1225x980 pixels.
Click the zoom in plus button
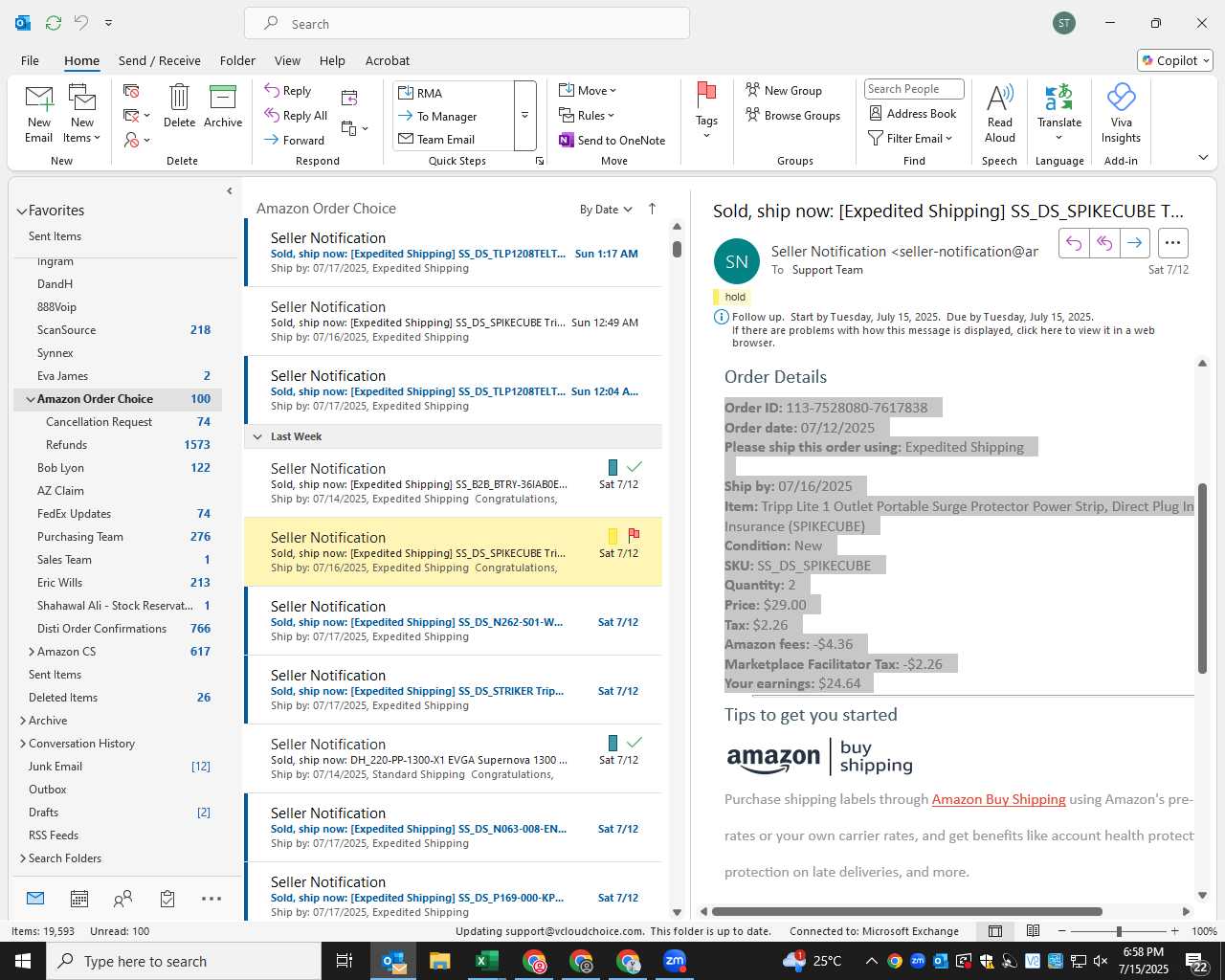(1175, 931)
